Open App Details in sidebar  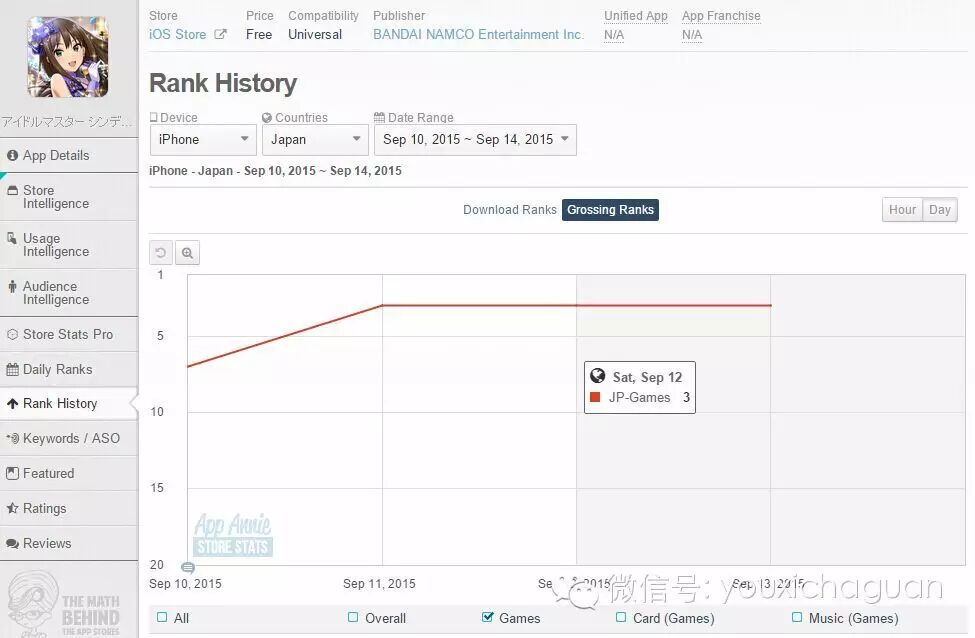(69, 155)
